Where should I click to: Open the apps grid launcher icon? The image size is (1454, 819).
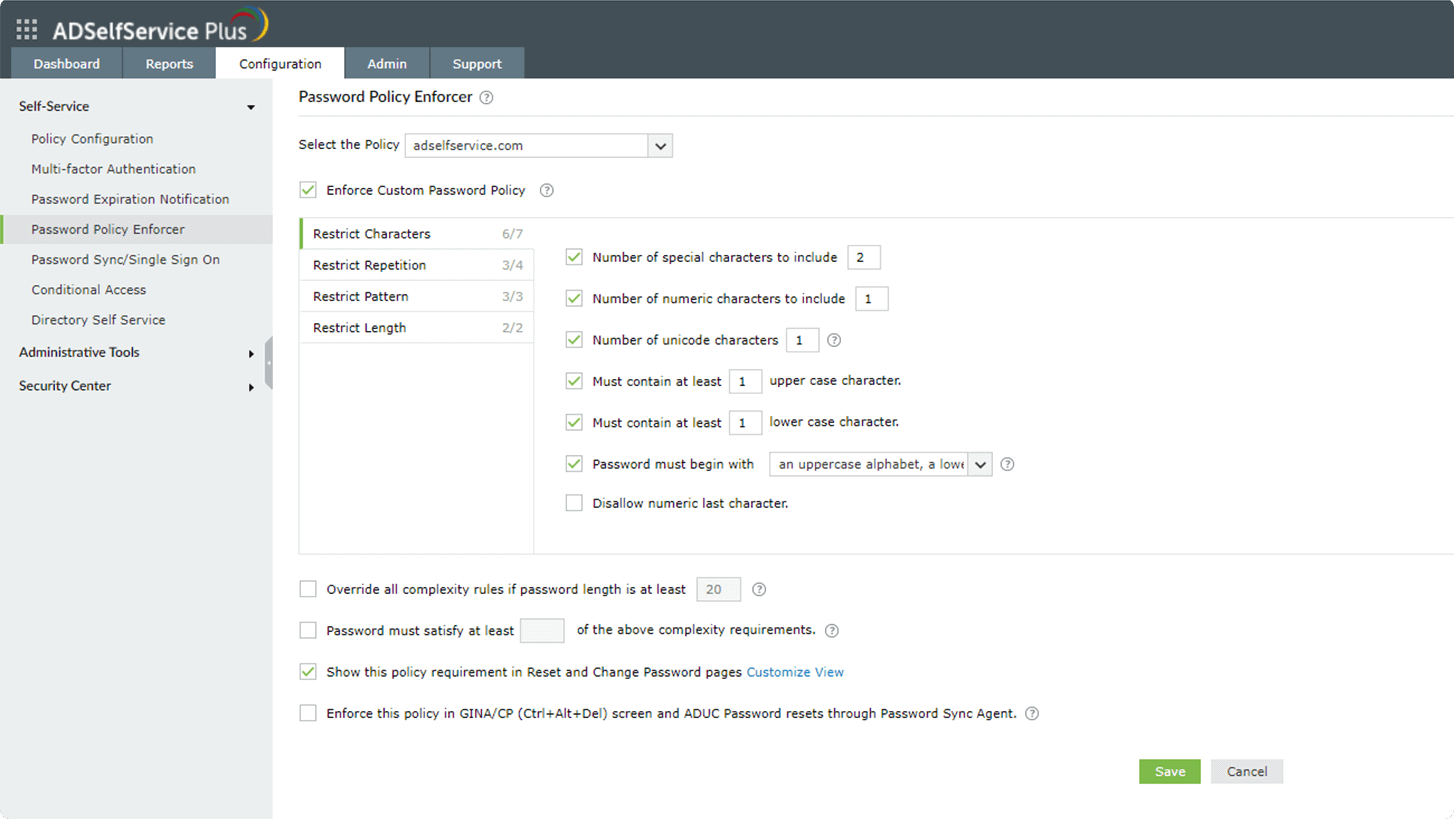tap(27, 29)
